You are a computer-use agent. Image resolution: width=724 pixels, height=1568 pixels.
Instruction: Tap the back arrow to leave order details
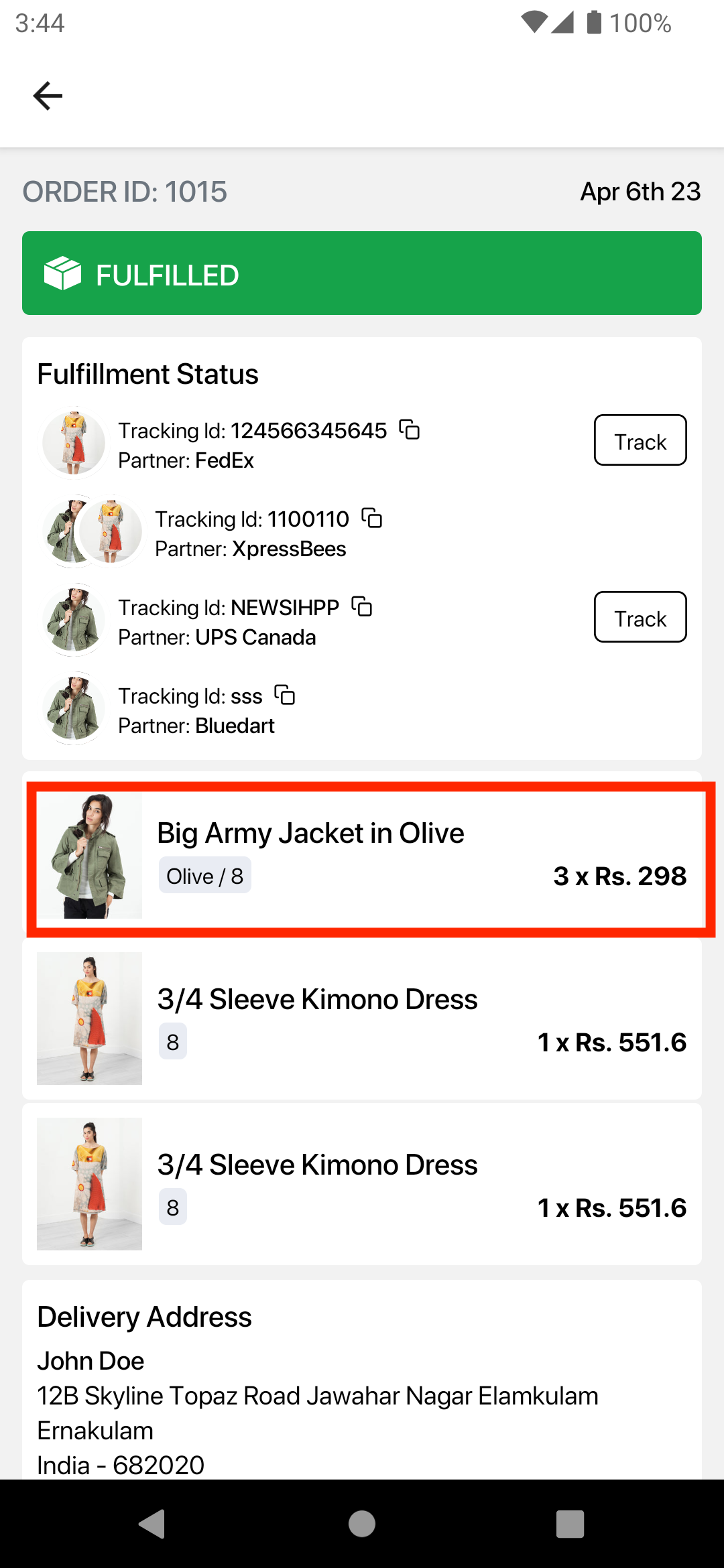[47, 95]
